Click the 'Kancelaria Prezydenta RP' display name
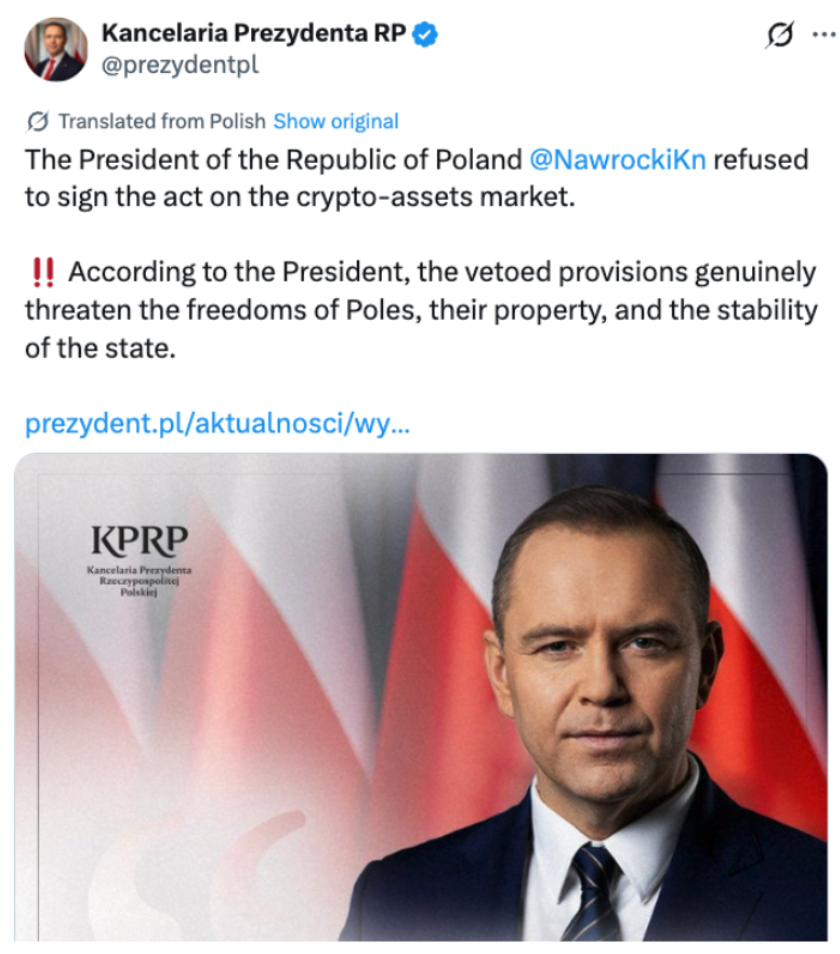Viewport: 840px width, 954px height. tap(253, 34)
